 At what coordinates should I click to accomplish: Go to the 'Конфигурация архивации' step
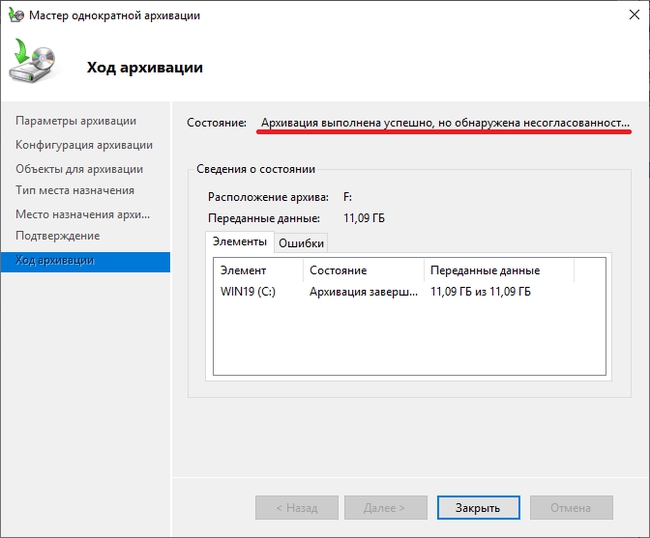[x=84, y=145]
